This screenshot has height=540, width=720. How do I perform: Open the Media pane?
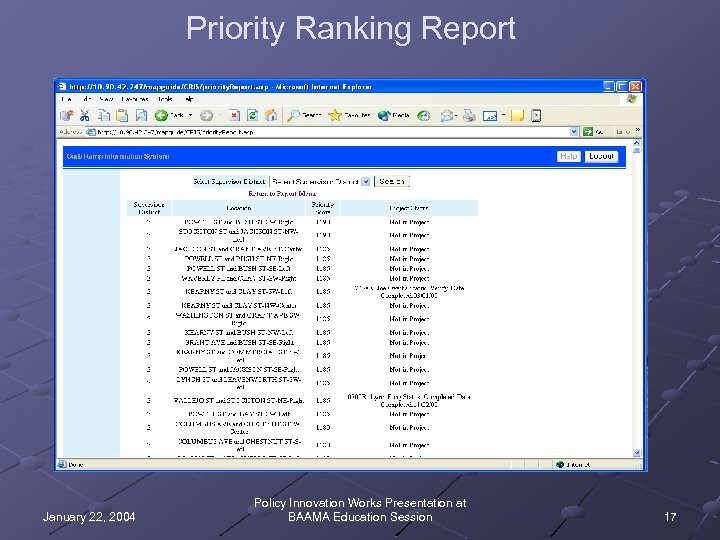(394, 115)
